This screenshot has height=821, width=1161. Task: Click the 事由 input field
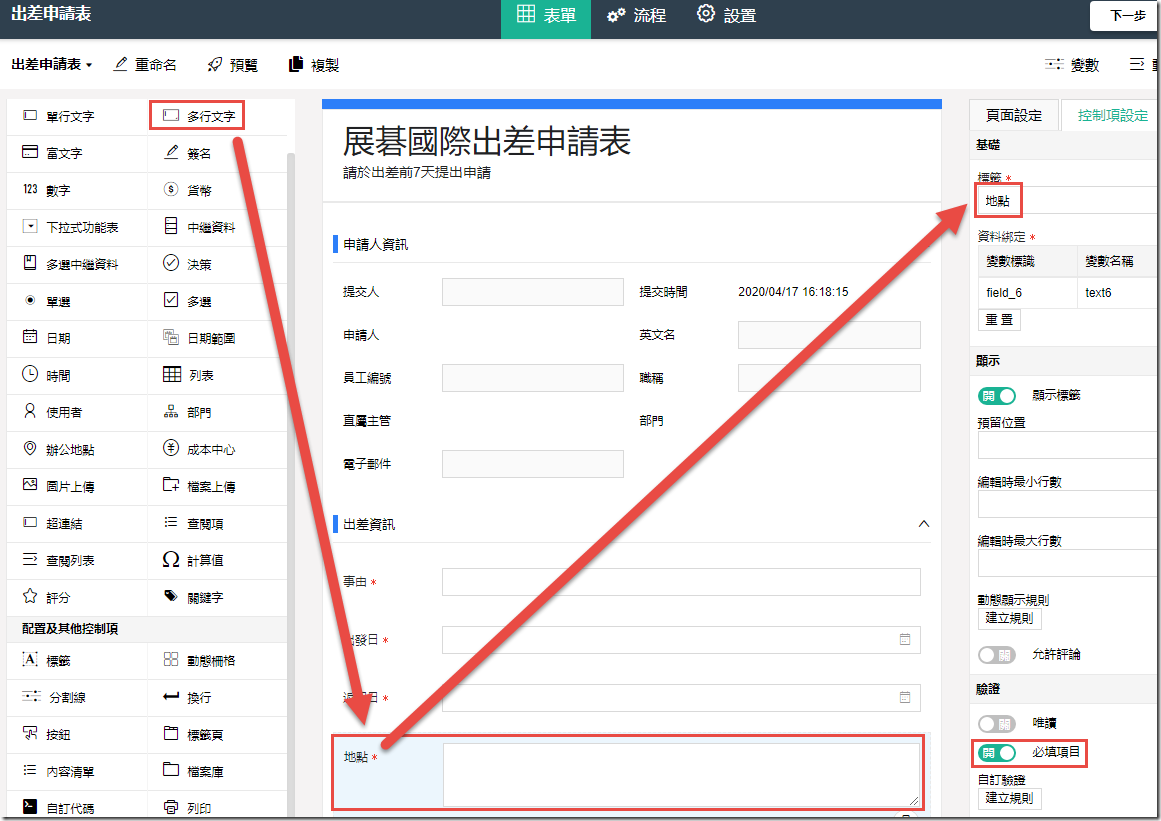tap(681, 582)
